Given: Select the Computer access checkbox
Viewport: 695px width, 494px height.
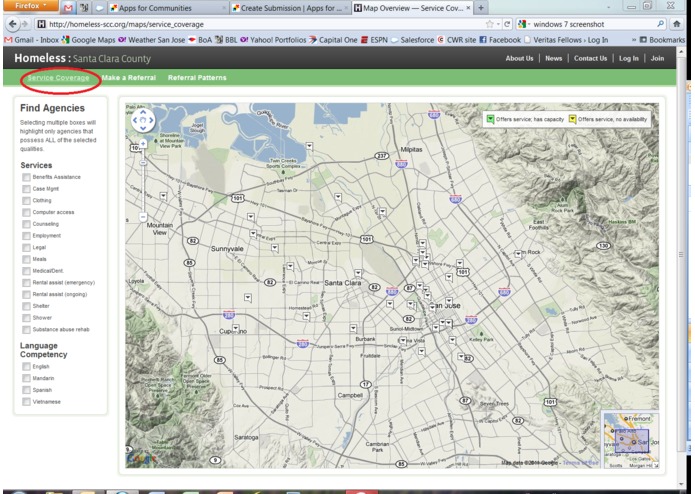Looking at the screenshot, I should pos(26,212).
